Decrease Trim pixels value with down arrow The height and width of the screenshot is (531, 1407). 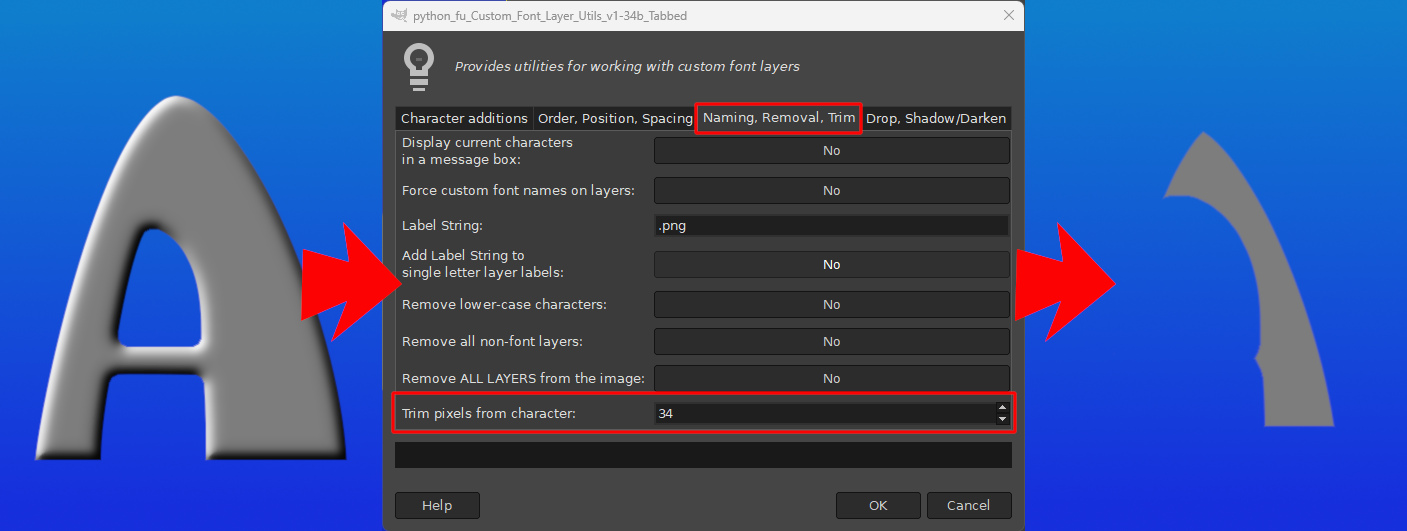pyautogui.click(x=1003, y=419)
